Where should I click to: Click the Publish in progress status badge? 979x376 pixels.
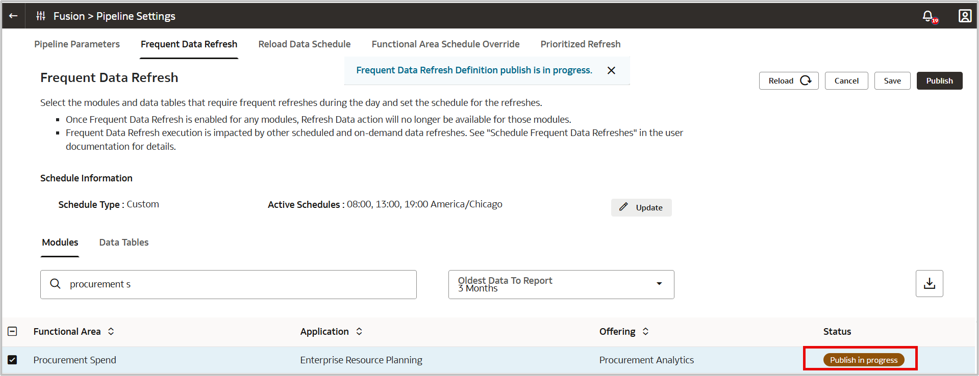click(863, 360)
